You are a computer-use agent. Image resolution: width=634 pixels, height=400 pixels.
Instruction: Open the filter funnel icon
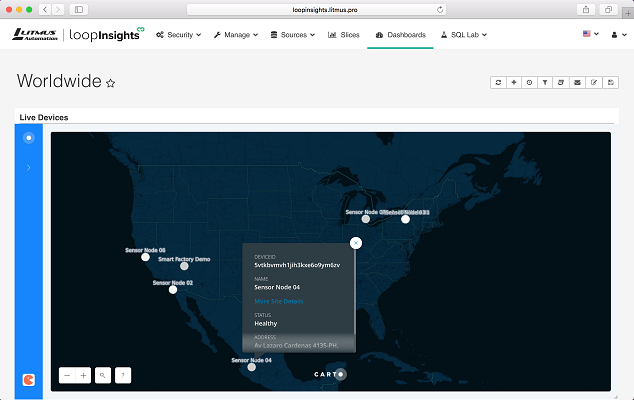point(546,83)
